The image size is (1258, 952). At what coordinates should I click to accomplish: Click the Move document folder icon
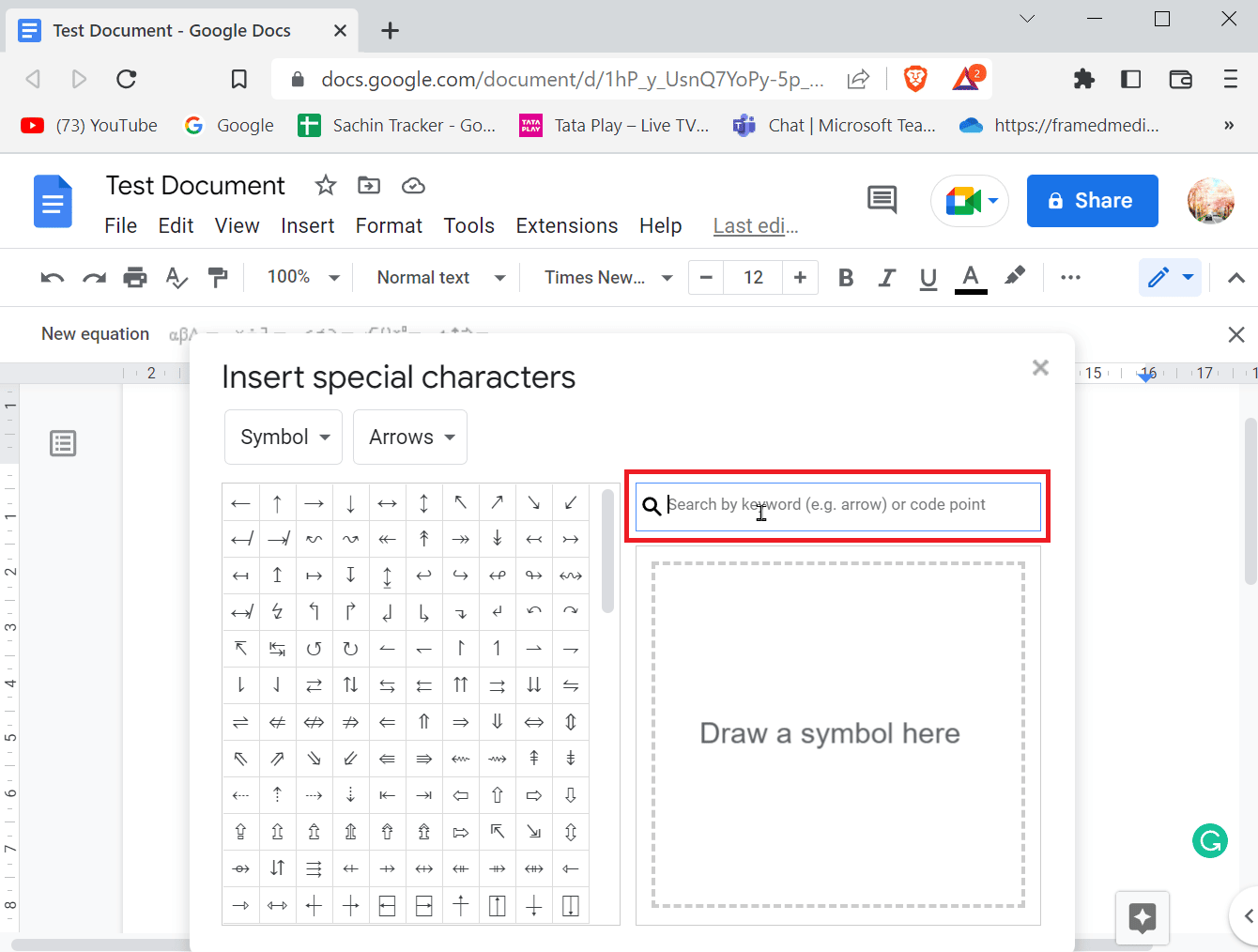click(369, 185)
